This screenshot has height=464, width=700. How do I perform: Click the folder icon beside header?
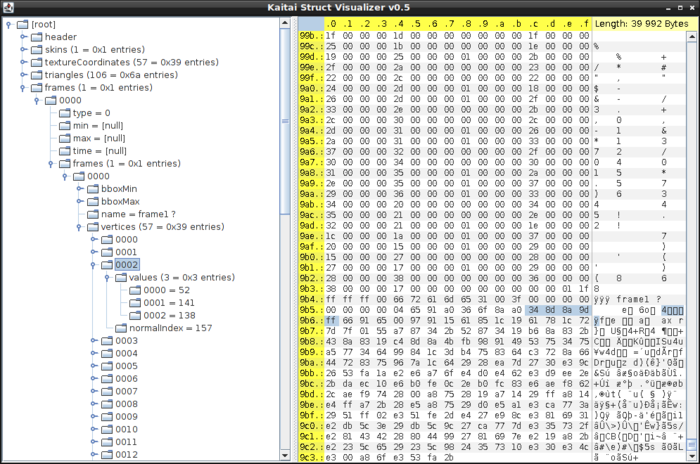pos(35,36)
